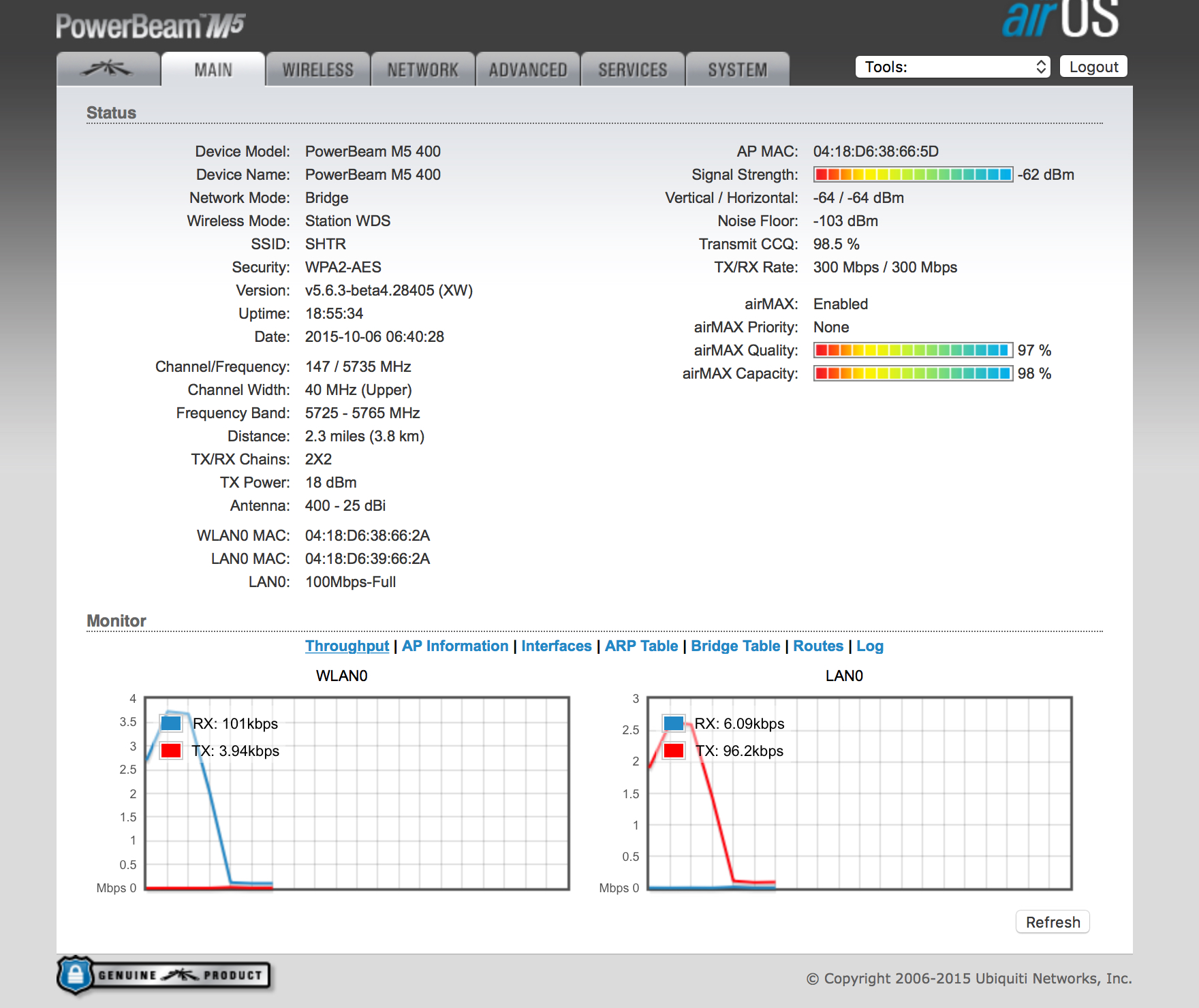
Task: Click the WLAN0 TX red legend swatch
Action: click(171, 751)
